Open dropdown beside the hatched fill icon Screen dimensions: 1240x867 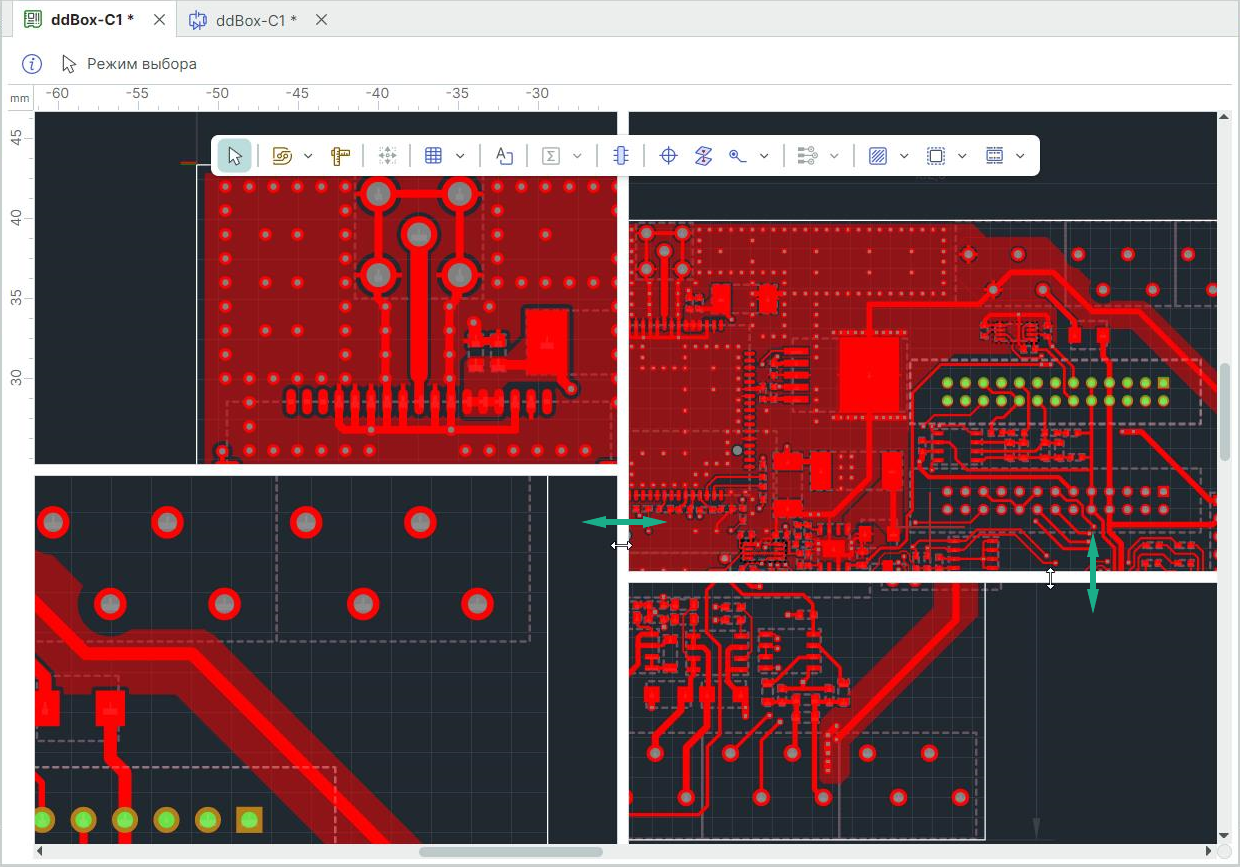click(904, 156)
